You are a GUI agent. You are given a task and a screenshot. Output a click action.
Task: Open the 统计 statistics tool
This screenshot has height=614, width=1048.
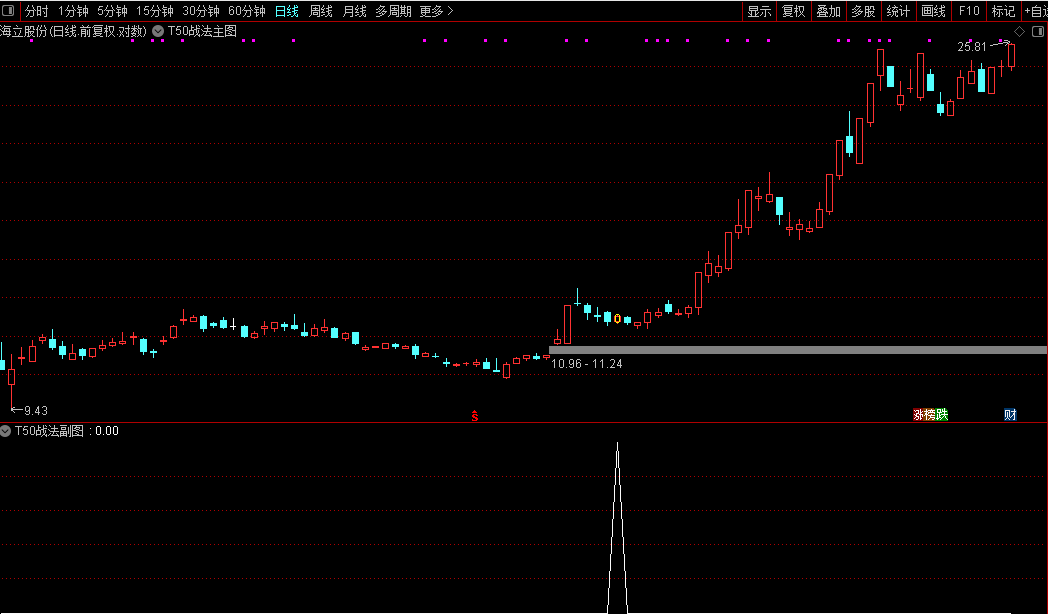(x=898, y=11)
